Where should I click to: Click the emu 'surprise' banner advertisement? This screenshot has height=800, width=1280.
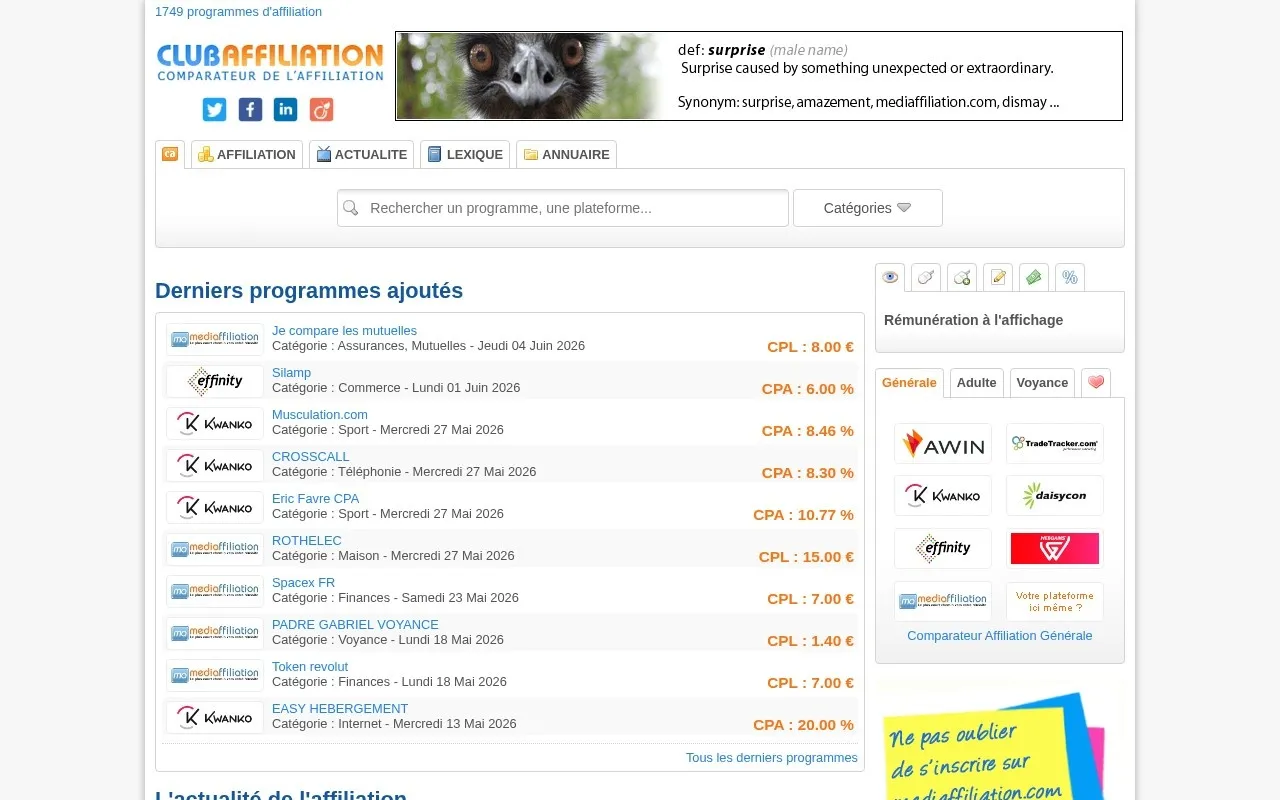pyautogui.click(x=759, y=76)
